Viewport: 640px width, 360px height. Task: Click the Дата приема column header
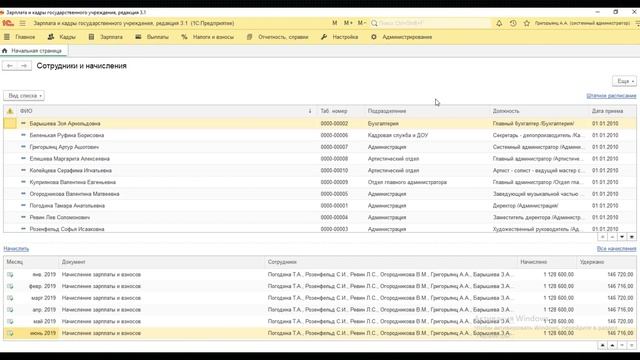(x=612, y=111)
